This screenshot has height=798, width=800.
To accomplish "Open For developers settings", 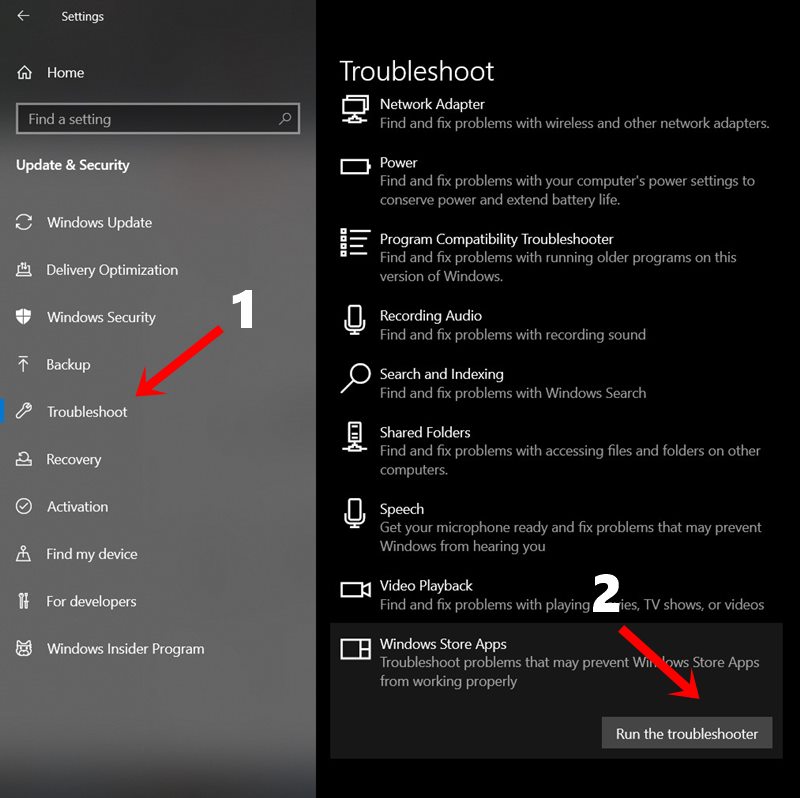I will (x=91, y=602).
